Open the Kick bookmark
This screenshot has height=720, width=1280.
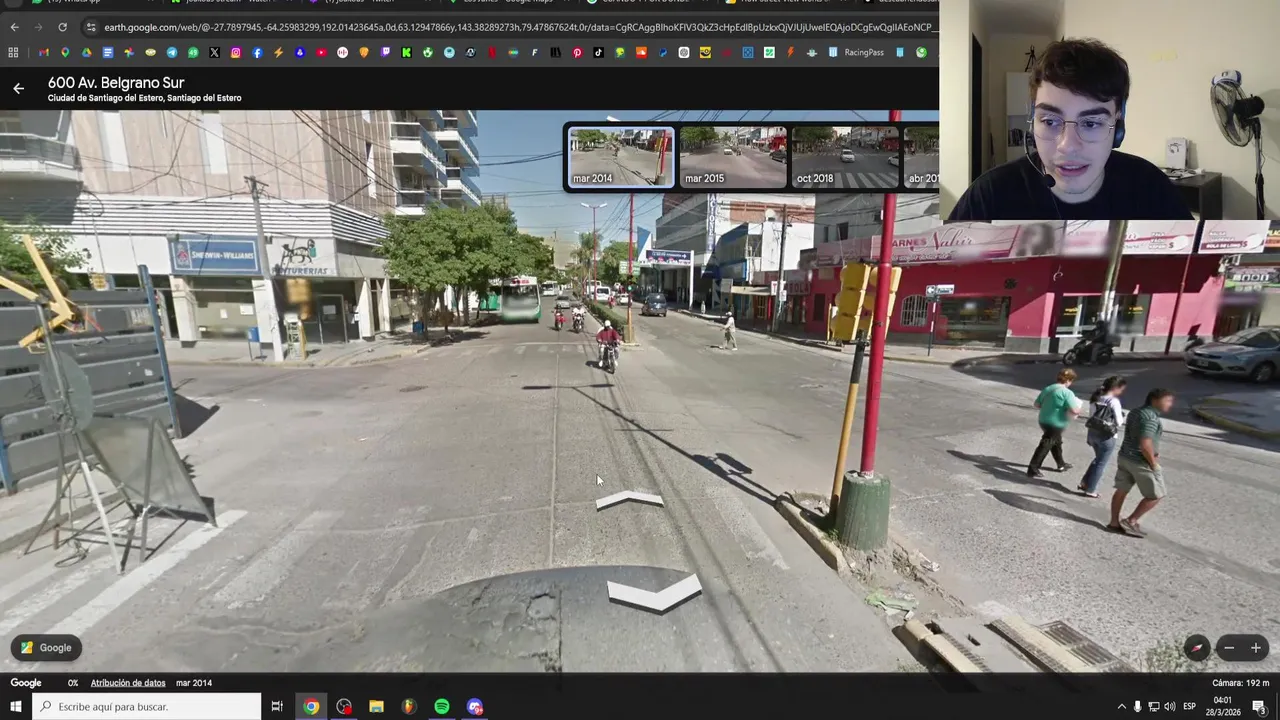click(x=406, y=52)
